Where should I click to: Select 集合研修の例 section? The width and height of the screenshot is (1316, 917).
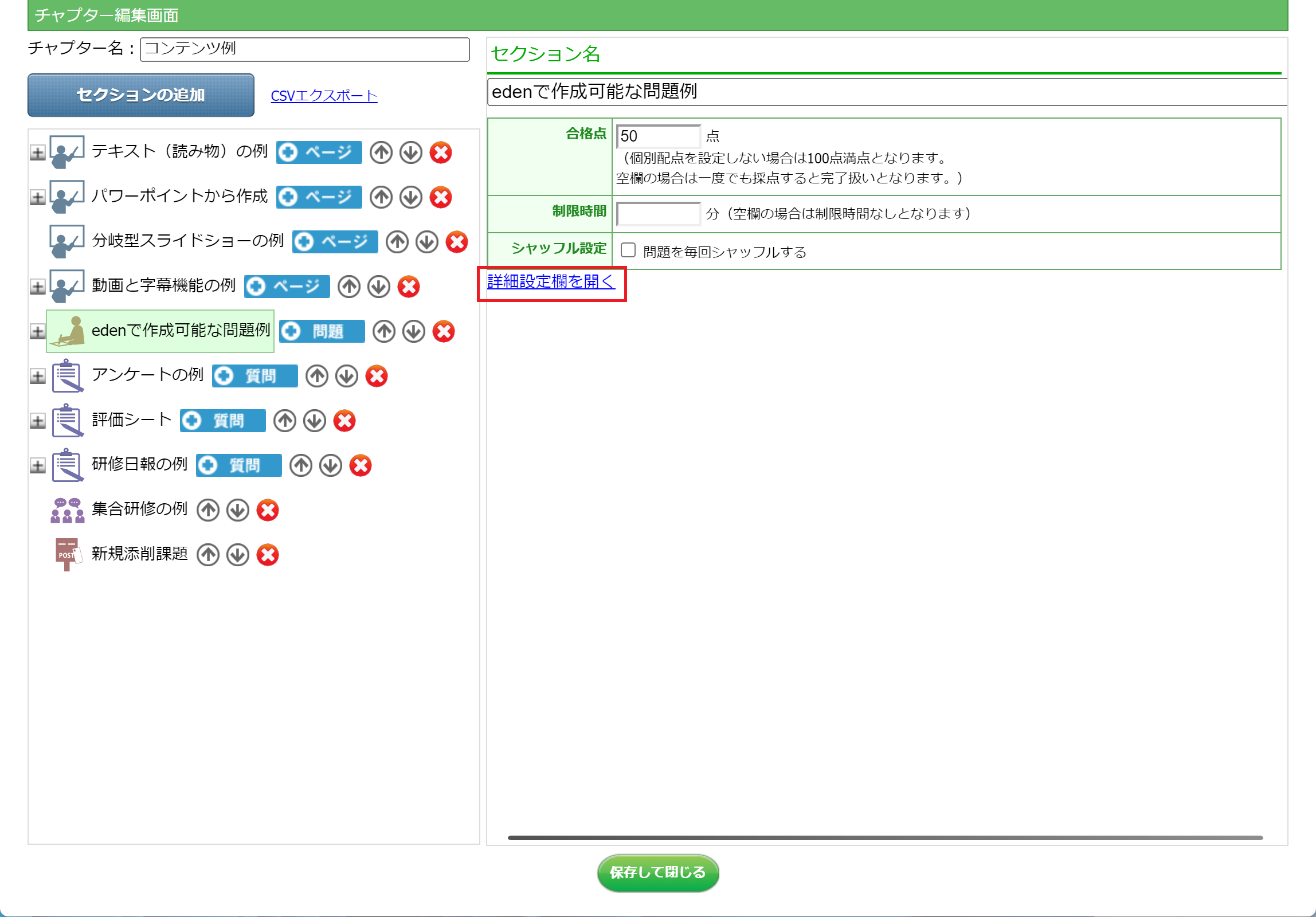coord(140,509)
